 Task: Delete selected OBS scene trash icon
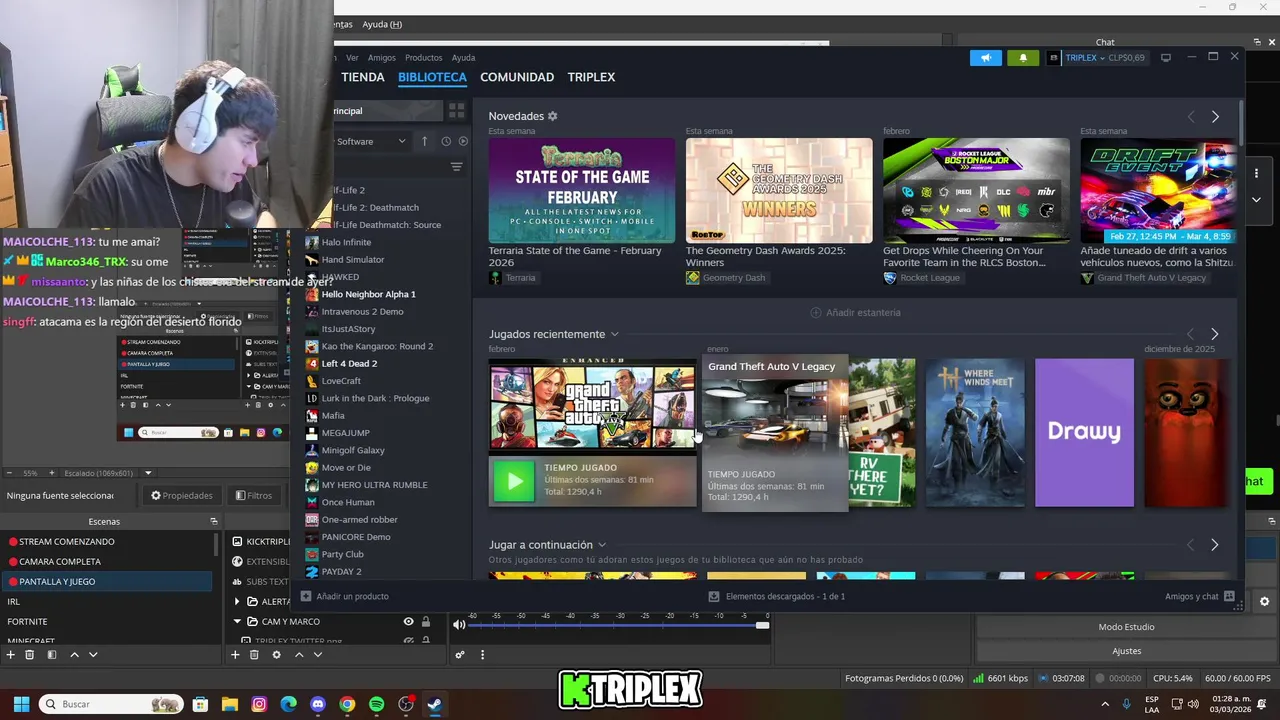click(30, 655)
